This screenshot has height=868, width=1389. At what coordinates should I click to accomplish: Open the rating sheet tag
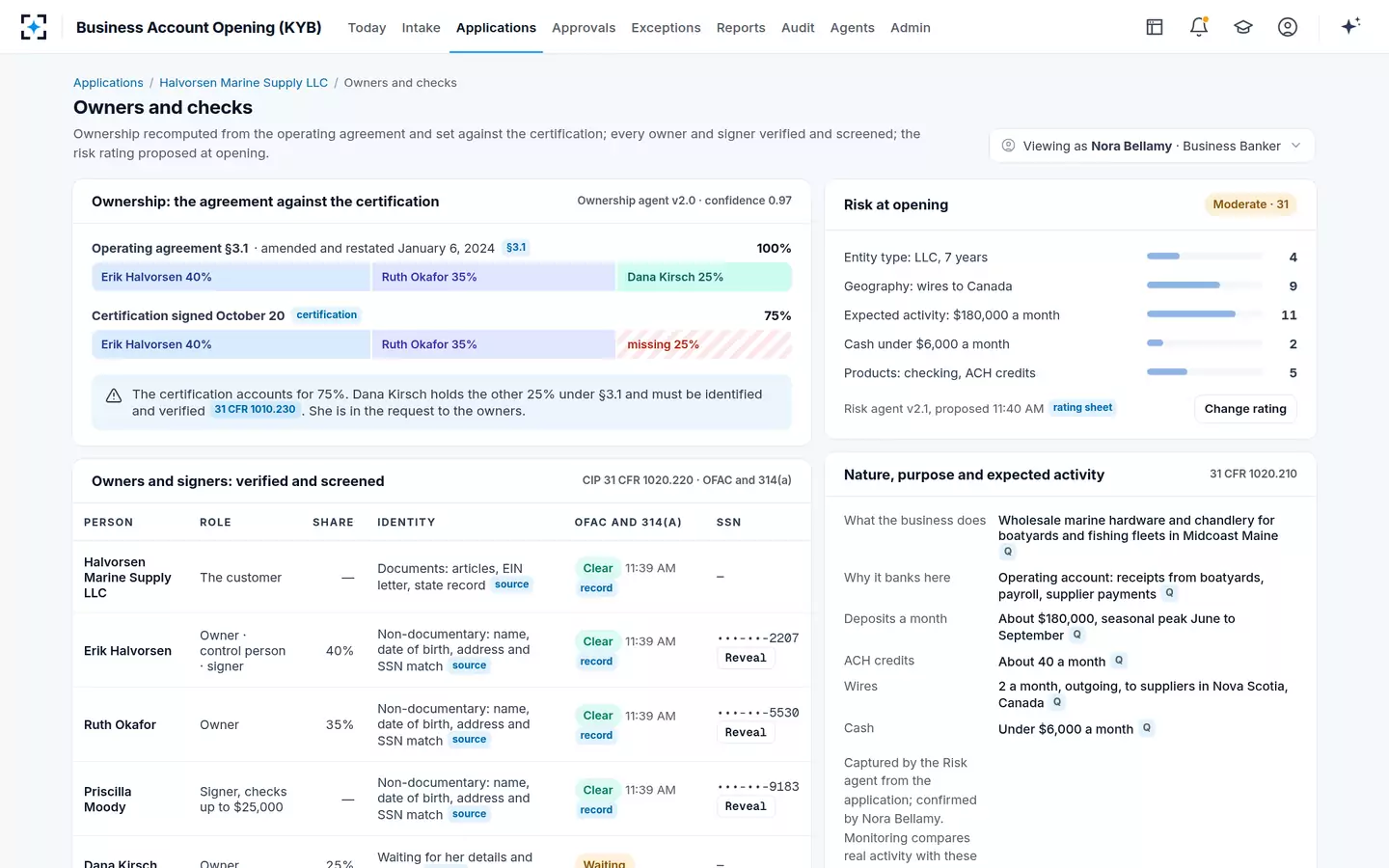click(x=1082, y=408)
